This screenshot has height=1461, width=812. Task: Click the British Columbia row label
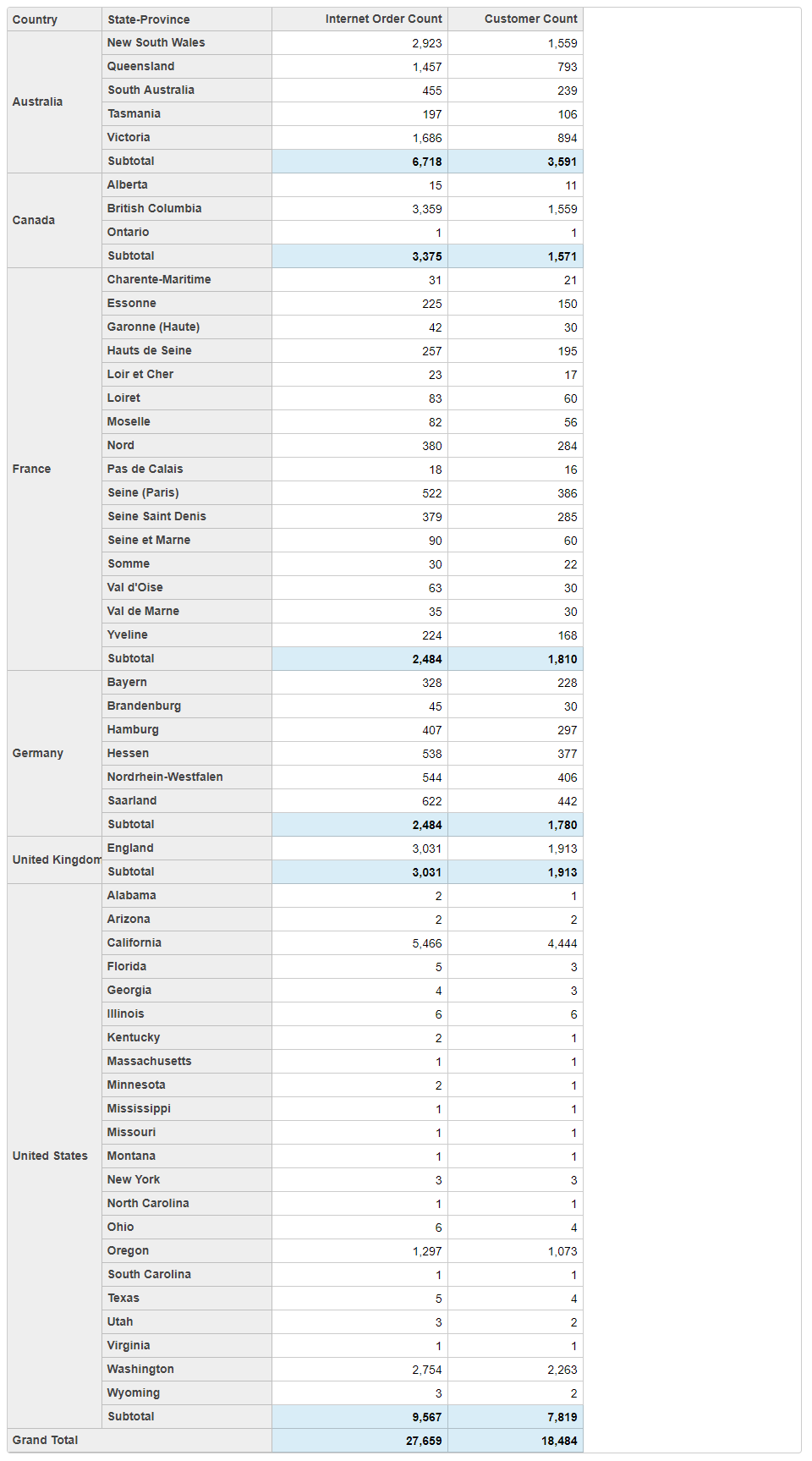click(154, 208)
